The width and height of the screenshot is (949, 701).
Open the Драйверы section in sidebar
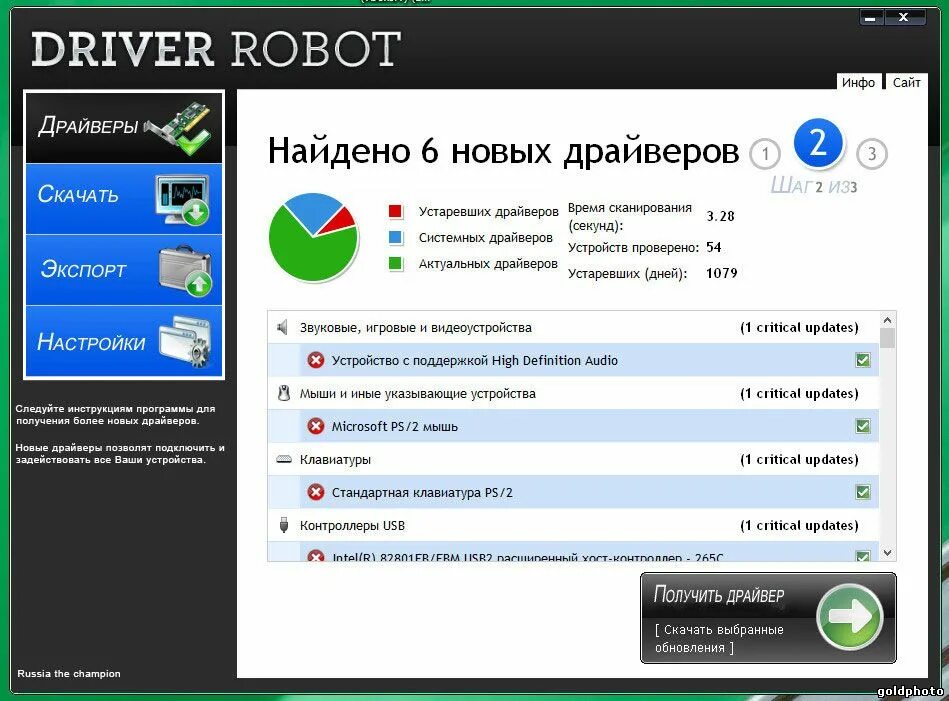click(x=124, y=127)
